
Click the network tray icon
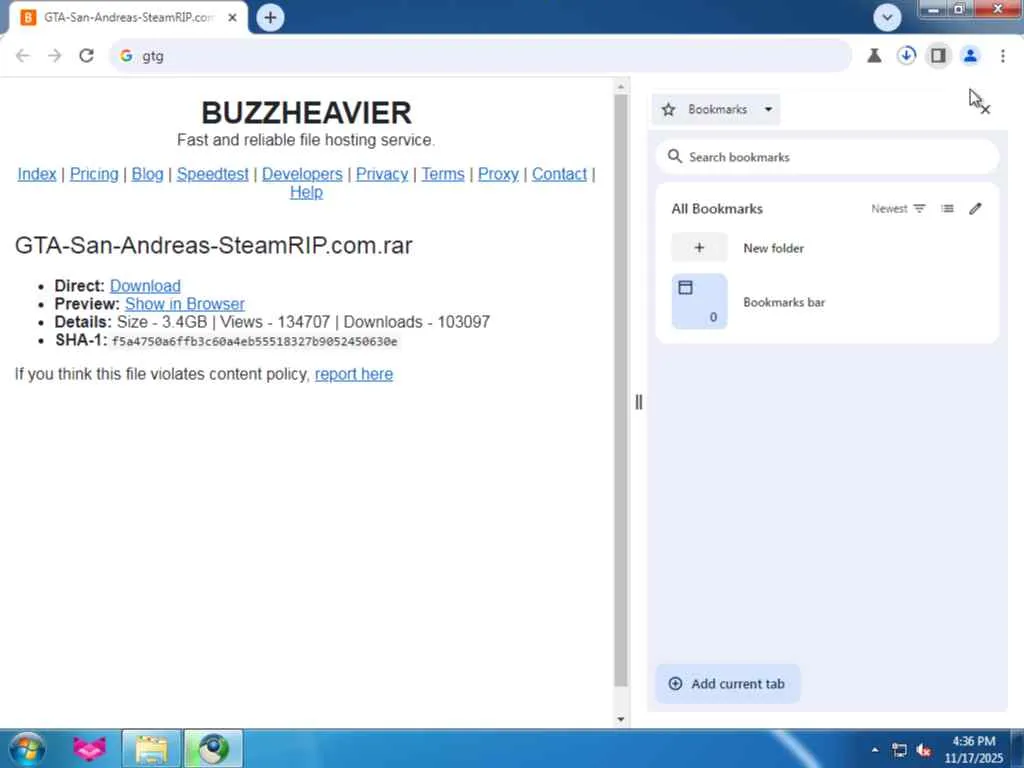[x=899, y=750]
